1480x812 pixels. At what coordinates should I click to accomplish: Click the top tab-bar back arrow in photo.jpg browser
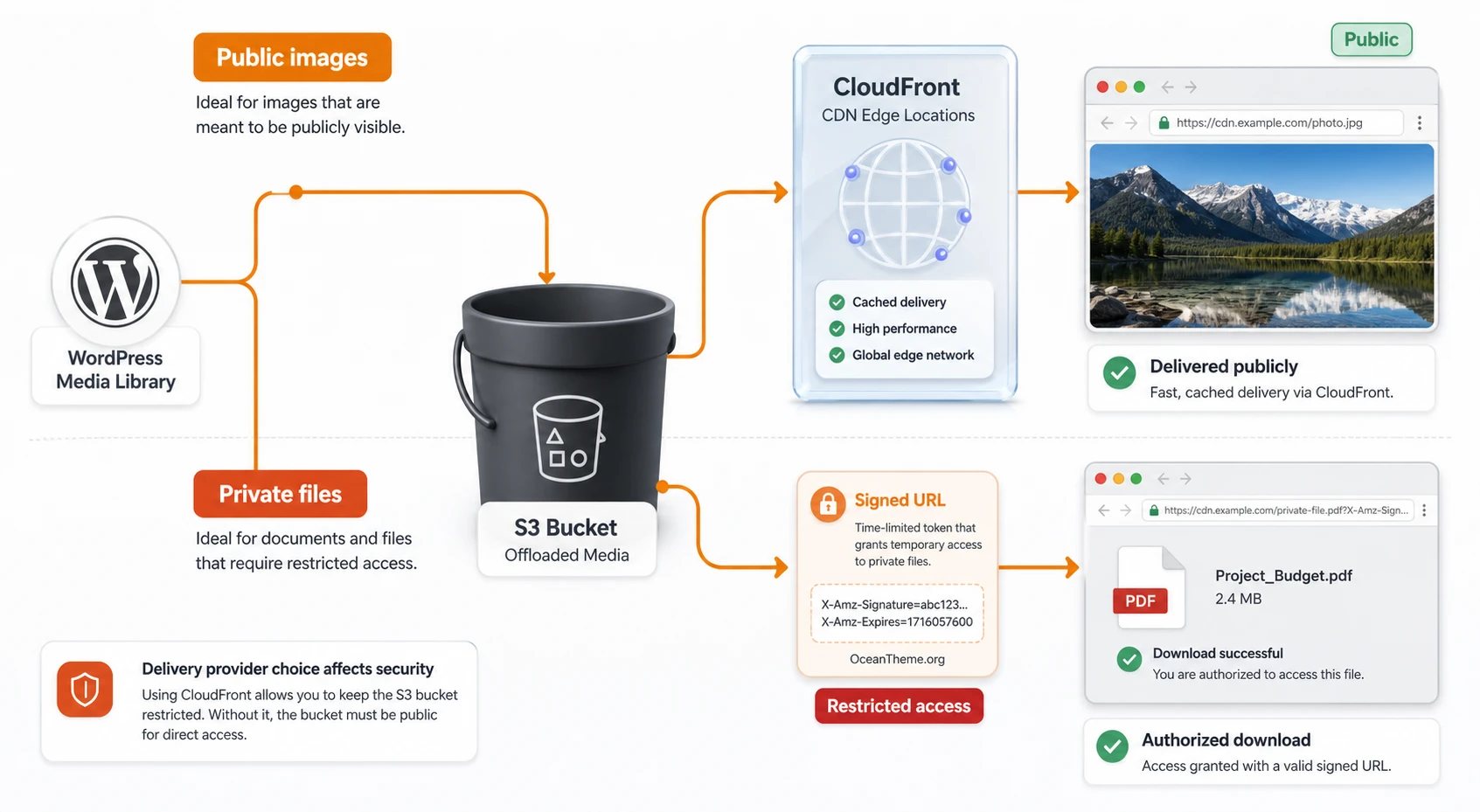click(1167, 87)
